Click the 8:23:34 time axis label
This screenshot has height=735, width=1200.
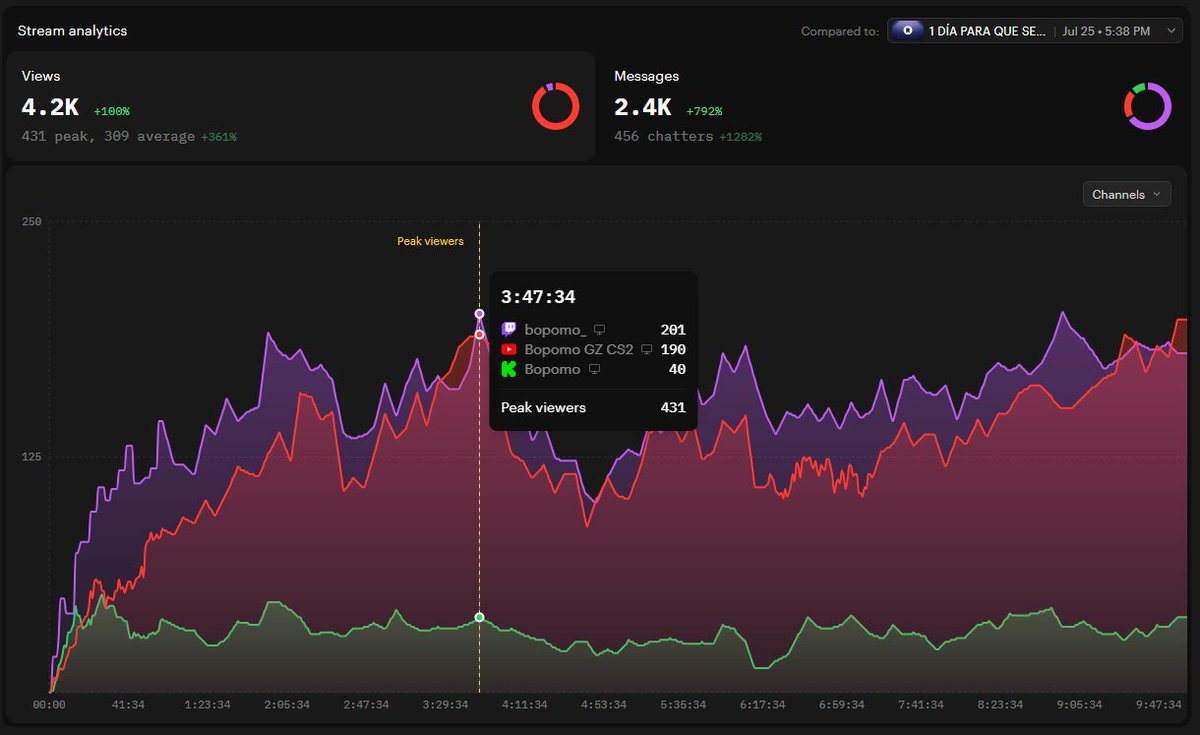point(1000,704)
